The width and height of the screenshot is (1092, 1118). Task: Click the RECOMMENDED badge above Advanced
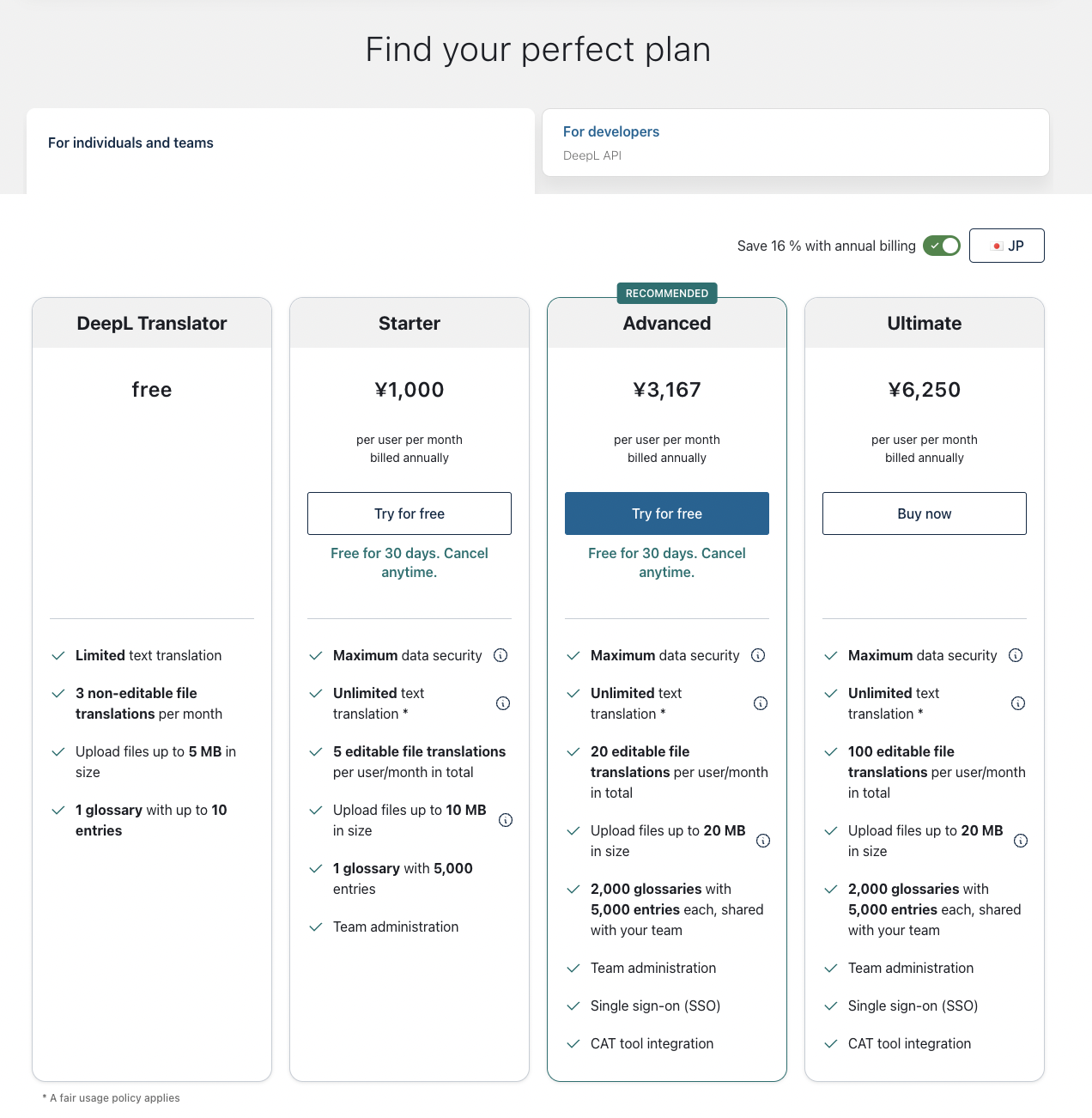(667, 293)
